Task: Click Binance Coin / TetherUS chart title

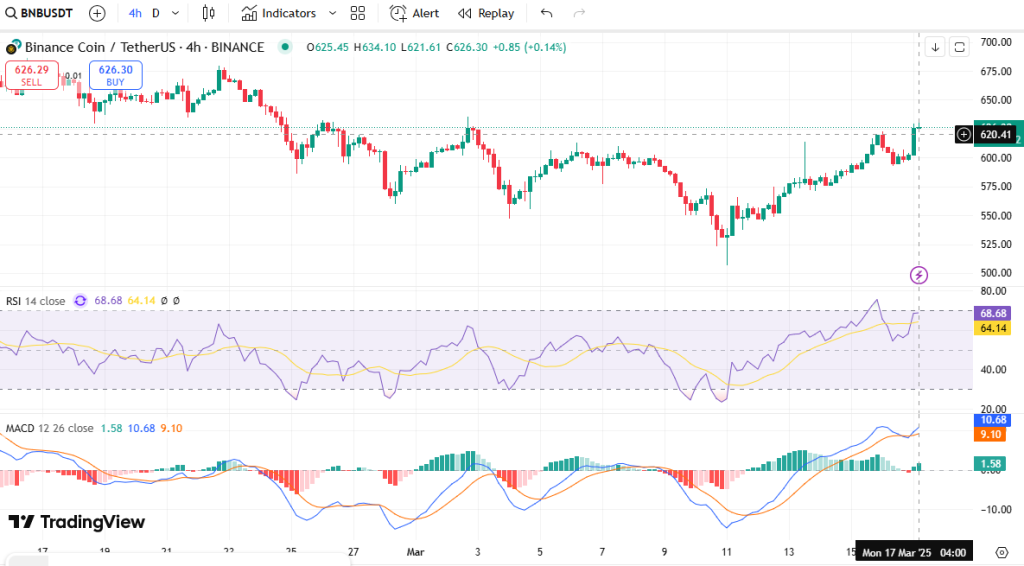Action: click(x=144, y=47)
